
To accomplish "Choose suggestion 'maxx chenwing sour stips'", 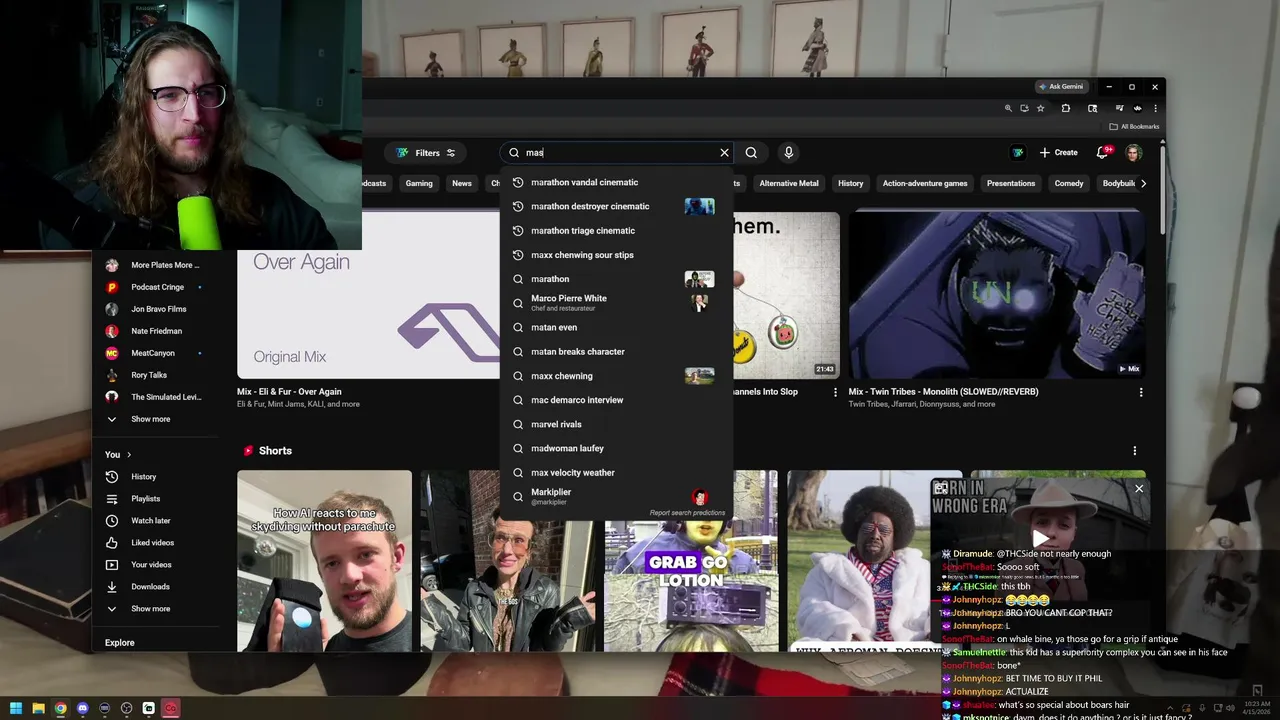I will pyautogui.click(x=616, y=255).
